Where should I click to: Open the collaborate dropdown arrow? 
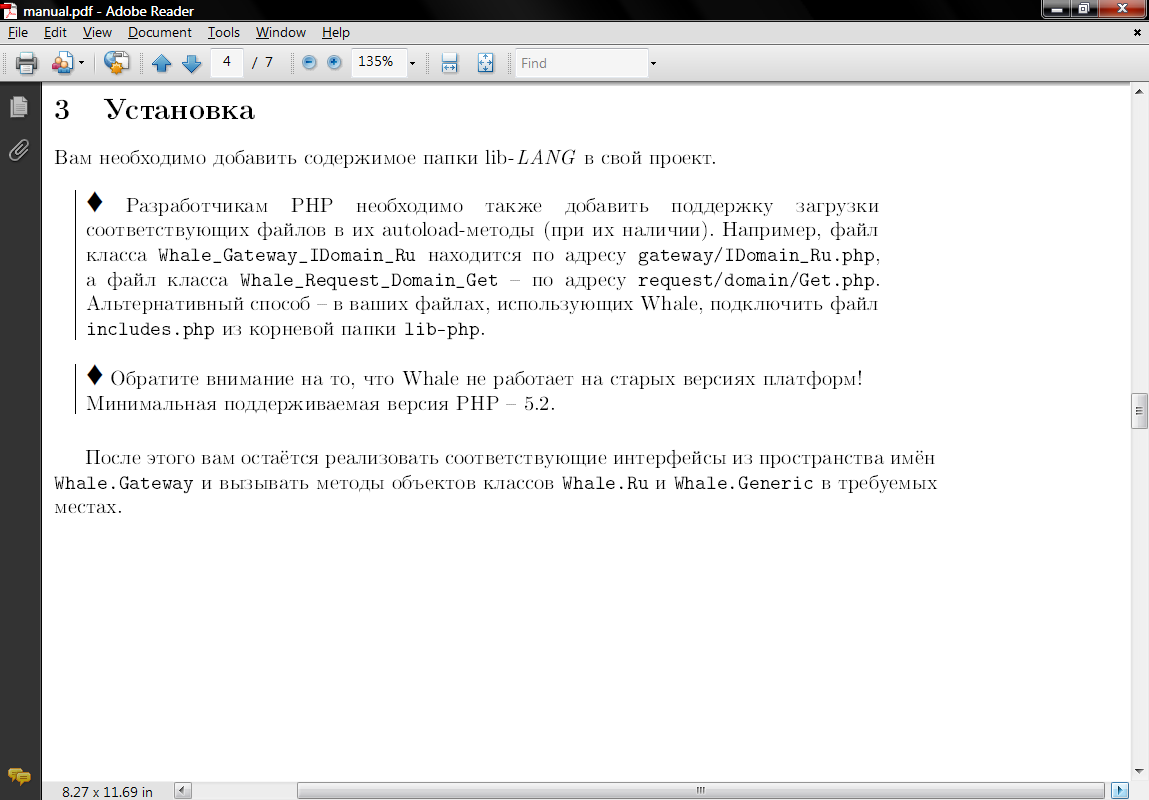(82, 63)
